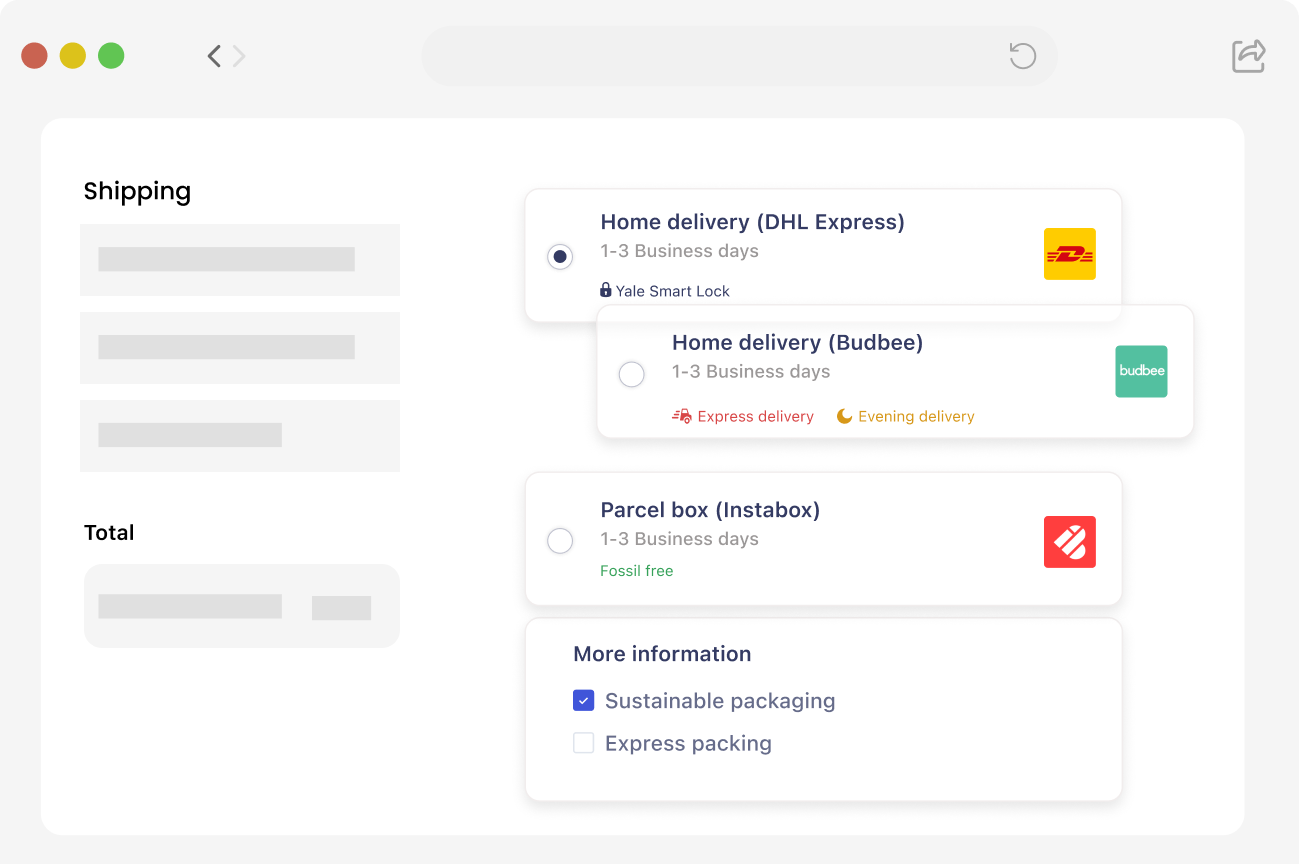Click the share icon in browser toolbar
The width and height of the screenshot is (1300, 864).
click(1248, 56)
